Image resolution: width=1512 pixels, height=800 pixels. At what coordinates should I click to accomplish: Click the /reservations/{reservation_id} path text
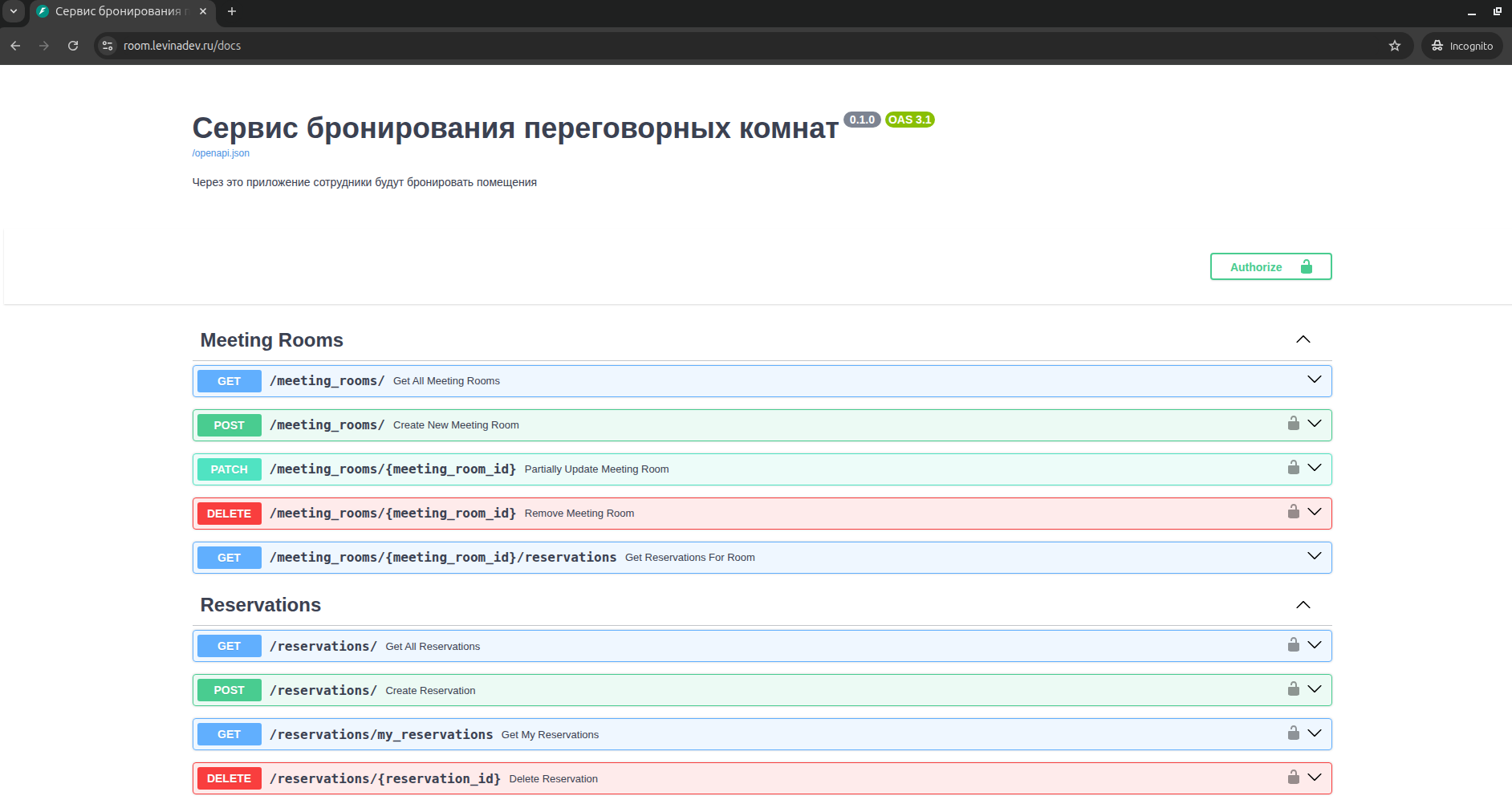click(385, 778)
